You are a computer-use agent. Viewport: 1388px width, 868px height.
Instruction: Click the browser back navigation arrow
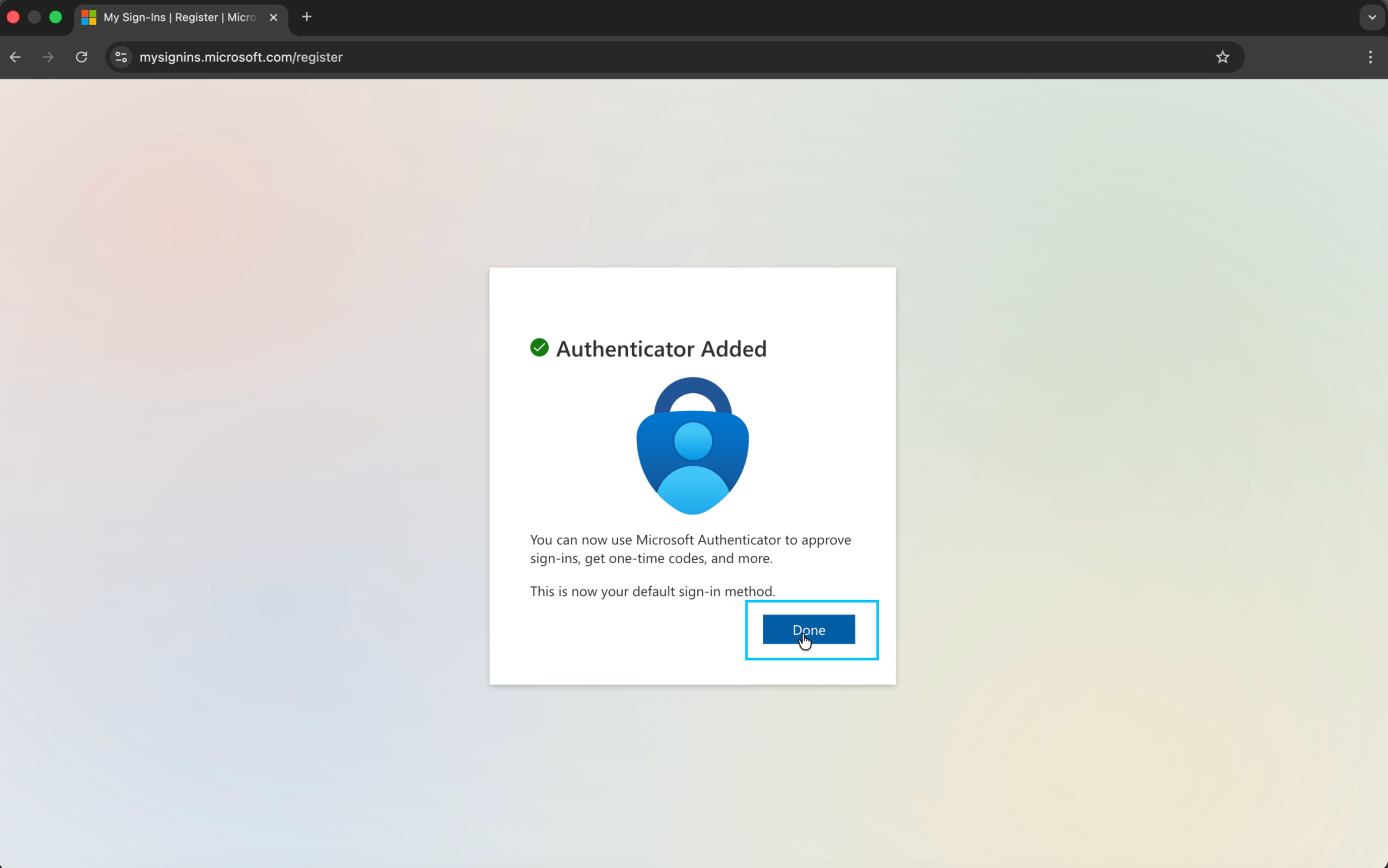tap(14, 57)
